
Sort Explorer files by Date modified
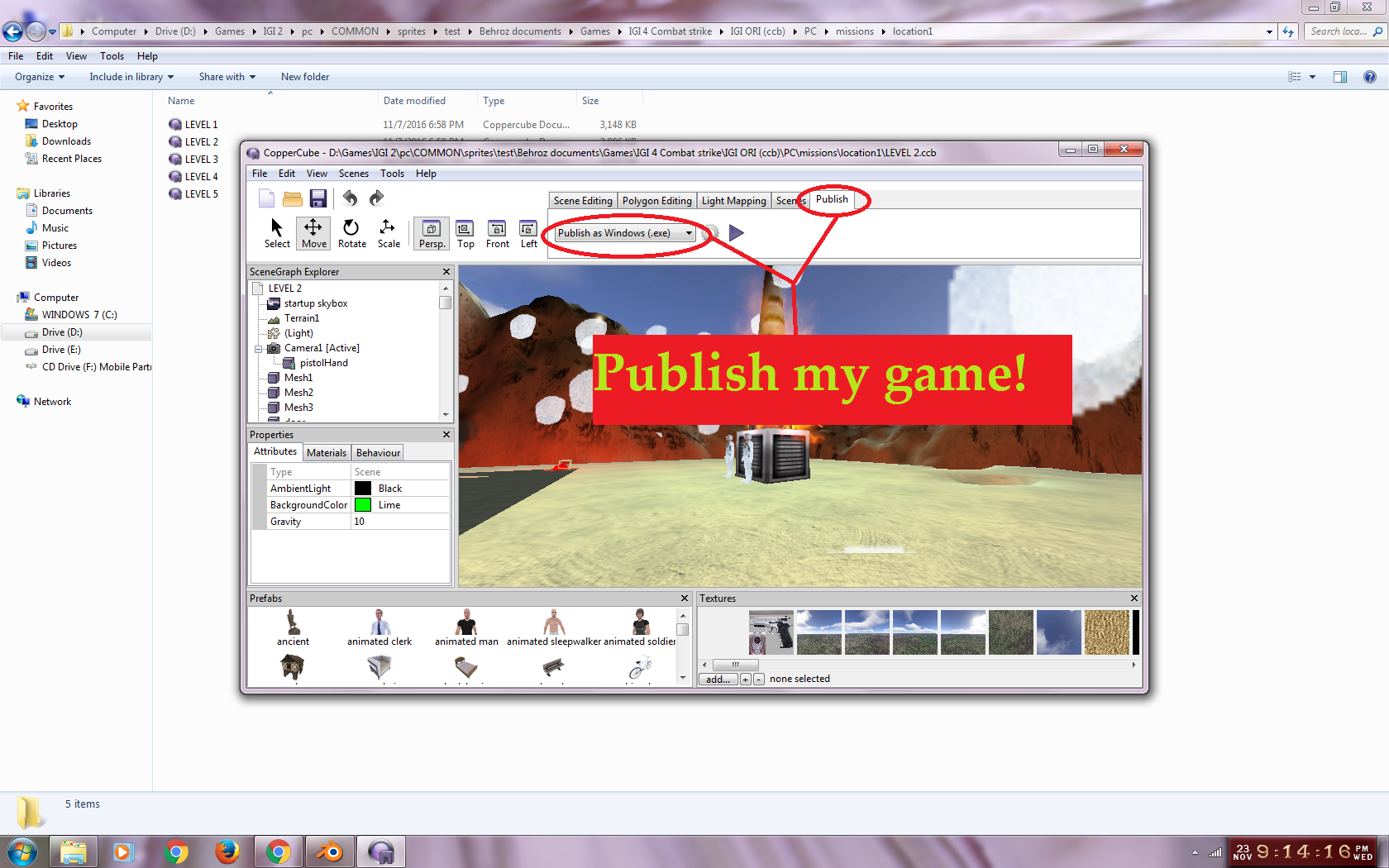tap(414, 101)
